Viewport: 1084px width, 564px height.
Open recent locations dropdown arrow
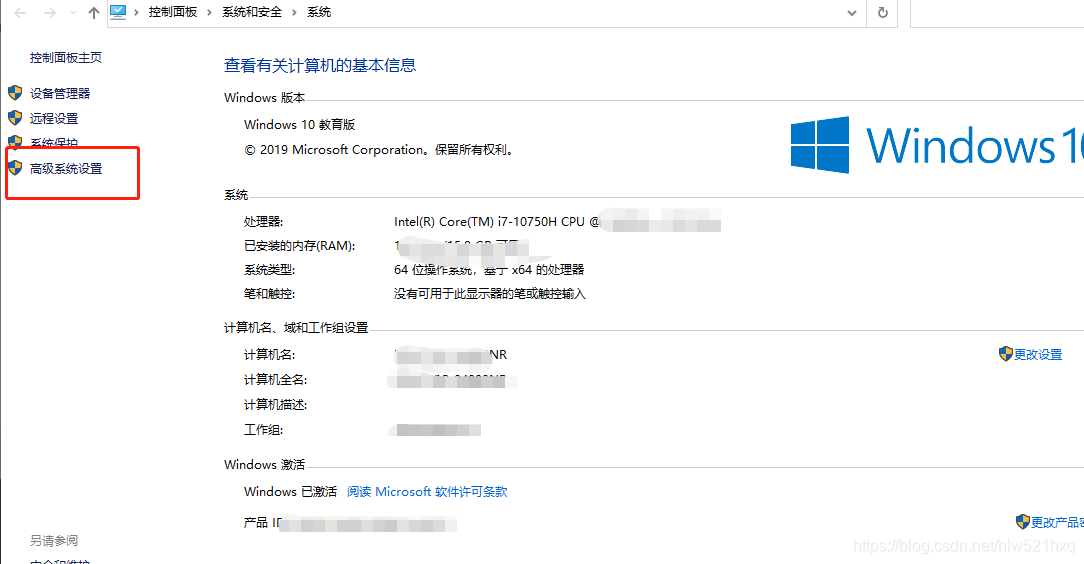pos(73,12)
